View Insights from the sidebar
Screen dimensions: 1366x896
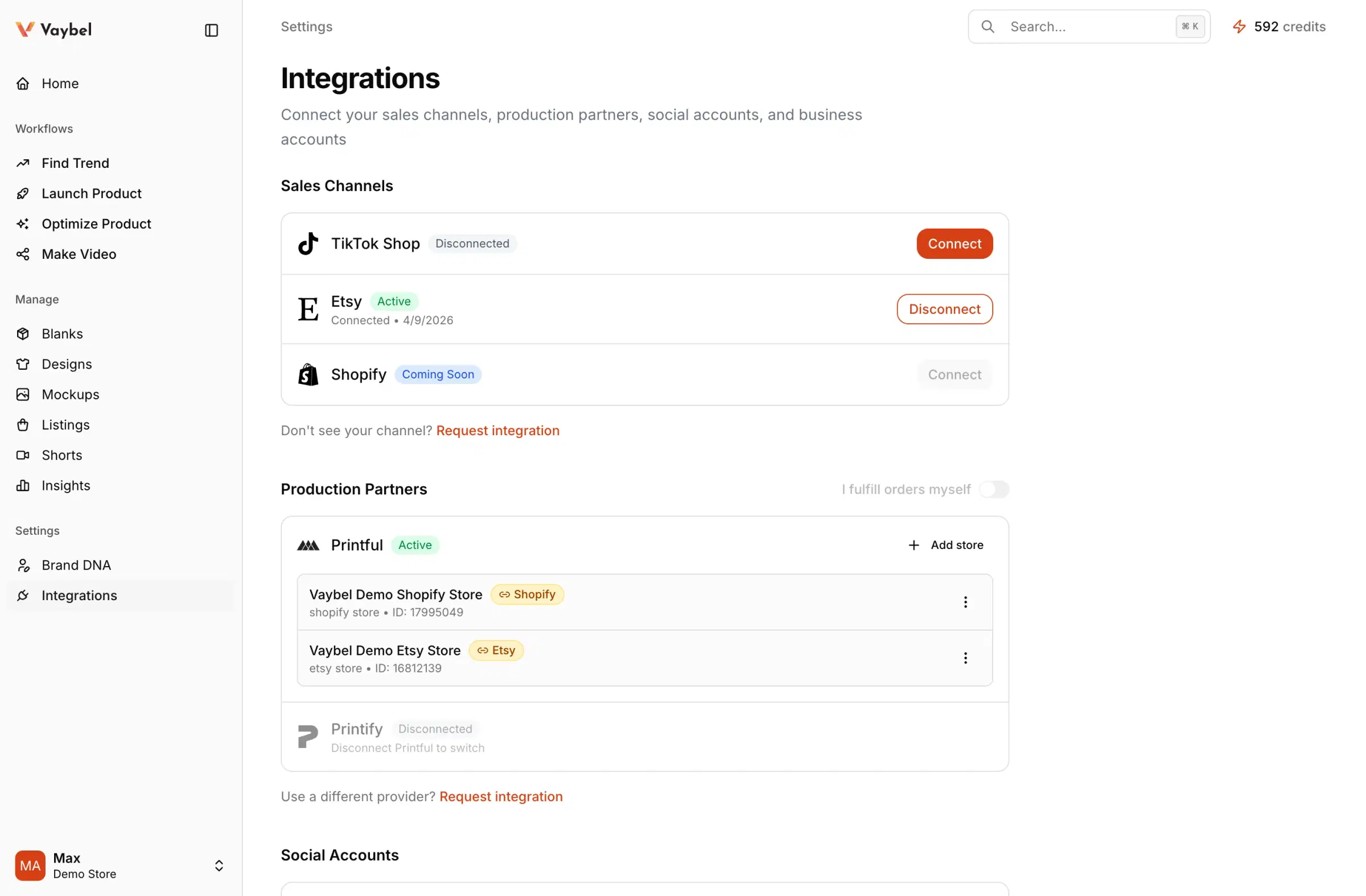66,485
